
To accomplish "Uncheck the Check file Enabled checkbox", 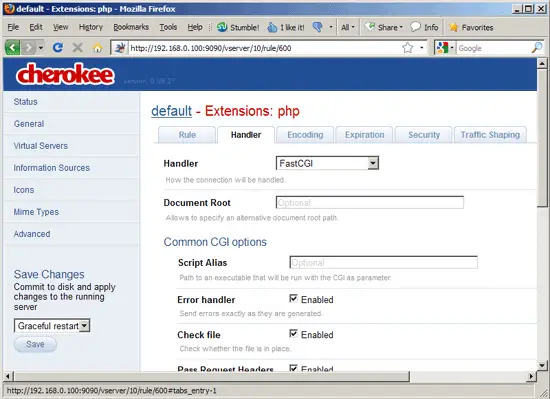I will pos(293,333).
